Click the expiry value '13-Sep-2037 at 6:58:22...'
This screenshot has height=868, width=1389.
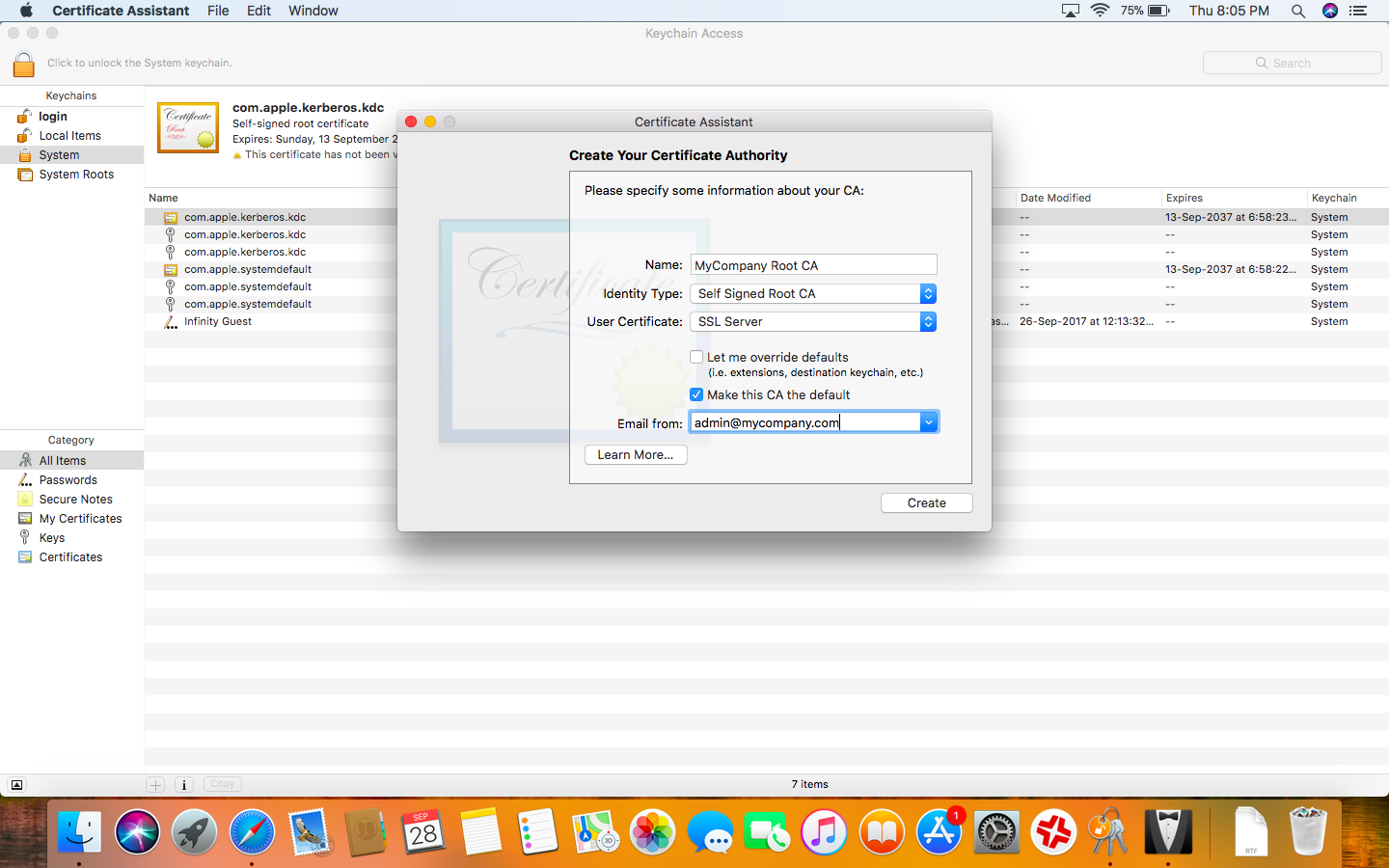[x=1231, y=270]
